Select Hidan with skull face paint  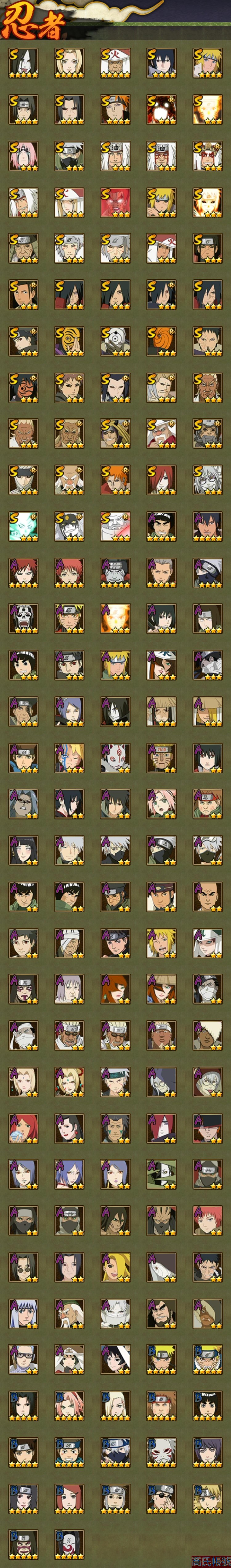[23, 619]
